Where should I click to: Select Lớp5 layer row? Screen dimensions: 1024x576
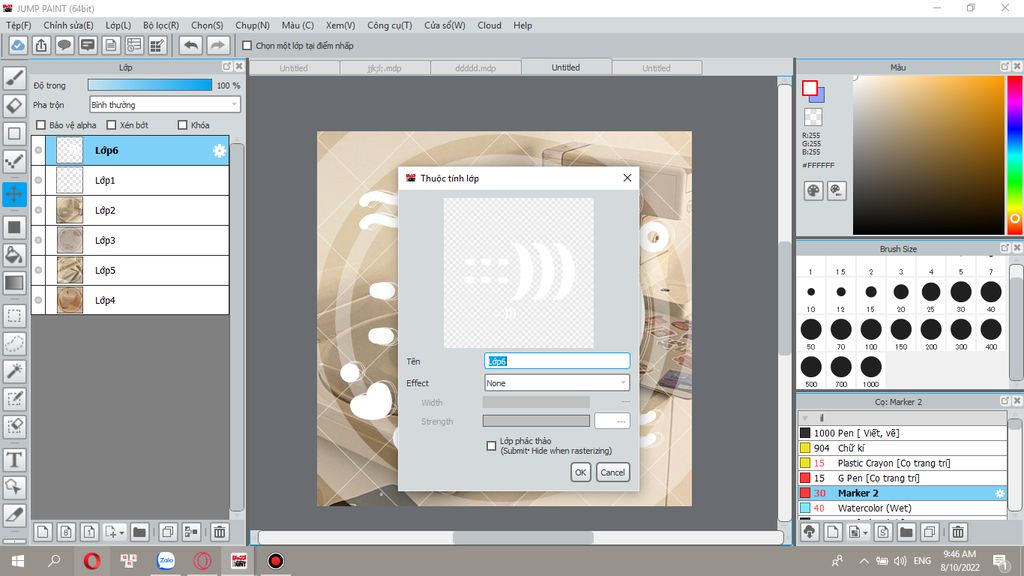click(x=131, y=270)
